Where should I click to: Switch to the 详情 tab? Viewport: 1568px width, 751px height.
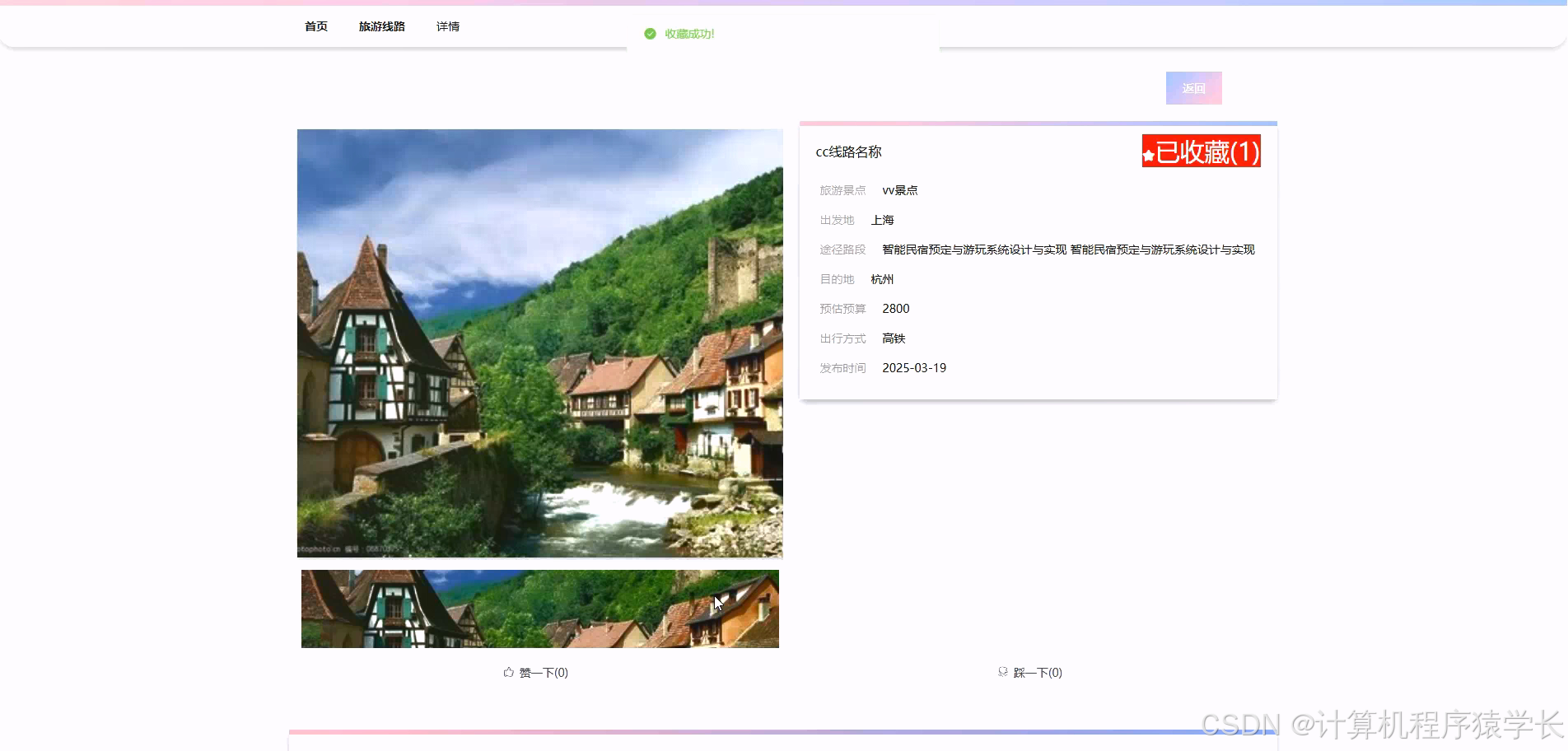[x=449, y=26]
